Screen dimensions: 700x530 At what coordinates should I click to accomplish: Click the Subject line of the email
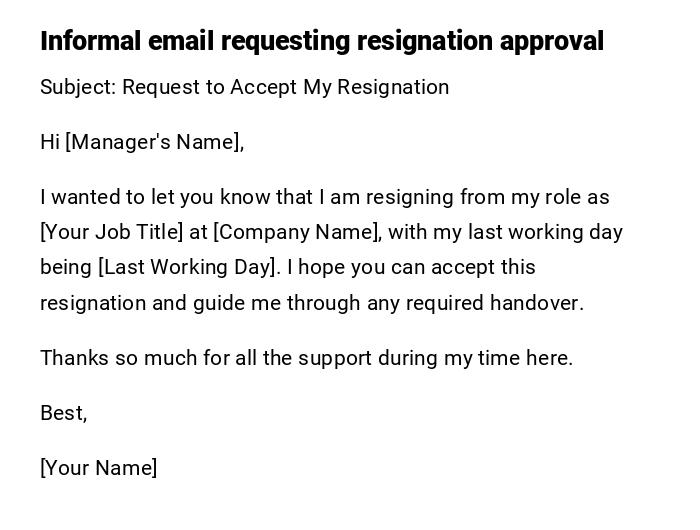tap(244, 87)
